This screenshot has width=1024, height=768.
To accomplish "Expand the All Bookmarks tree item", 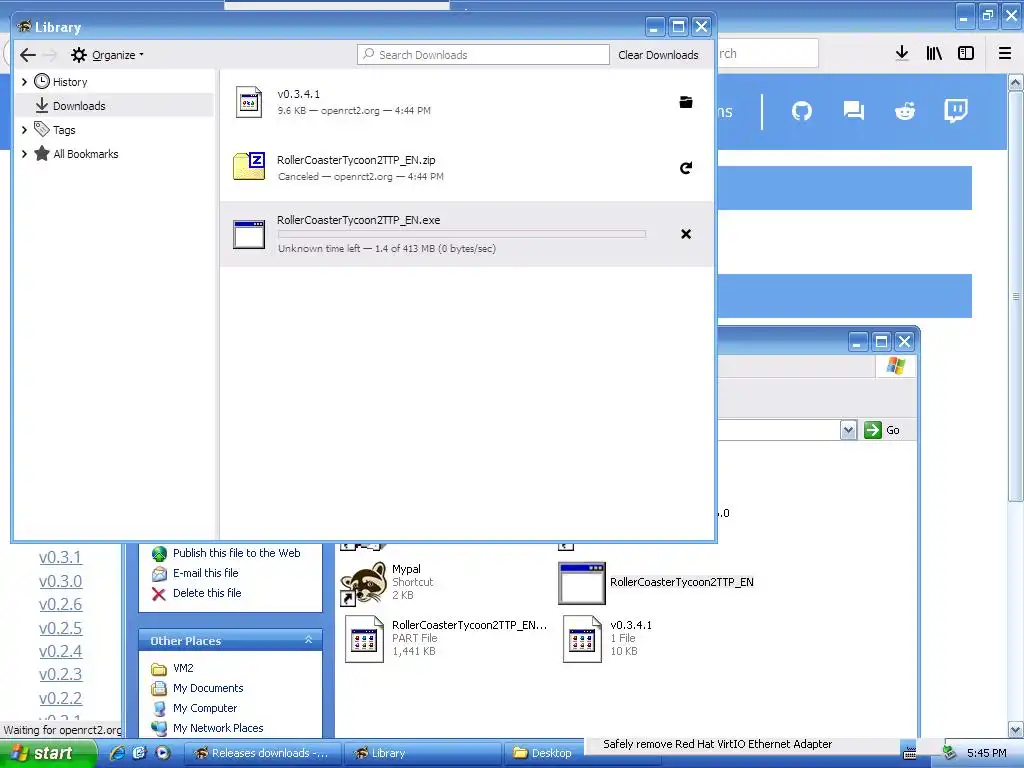I will 24,154.
